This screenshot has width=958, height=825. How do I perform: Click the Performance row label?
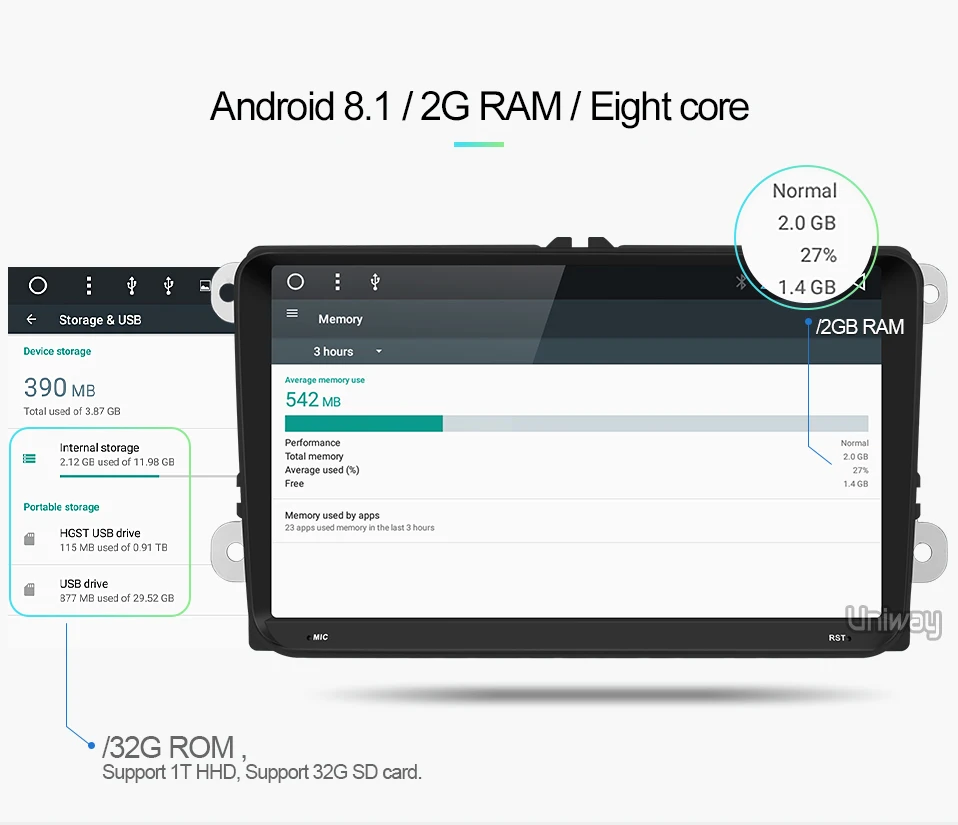(312, 442)
